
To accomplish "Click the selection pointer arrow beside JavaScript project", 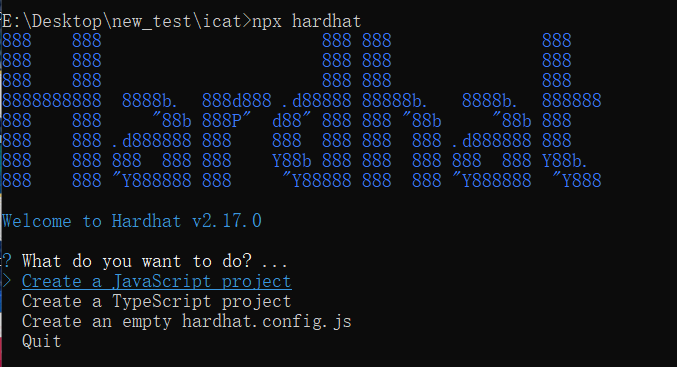I will (x=6, y=281).
